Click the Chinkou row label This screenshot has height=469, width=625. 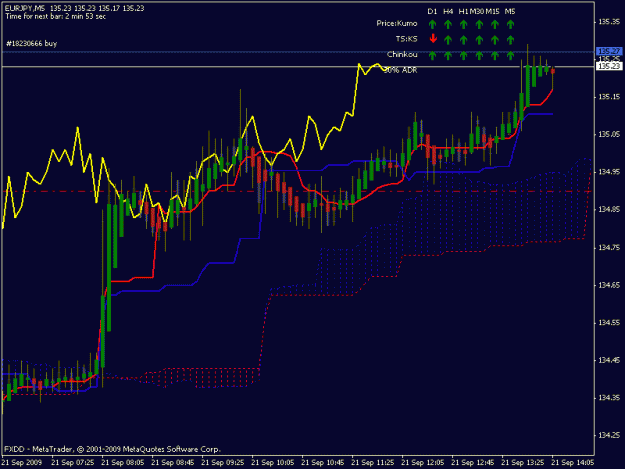(x=402, y=54)
